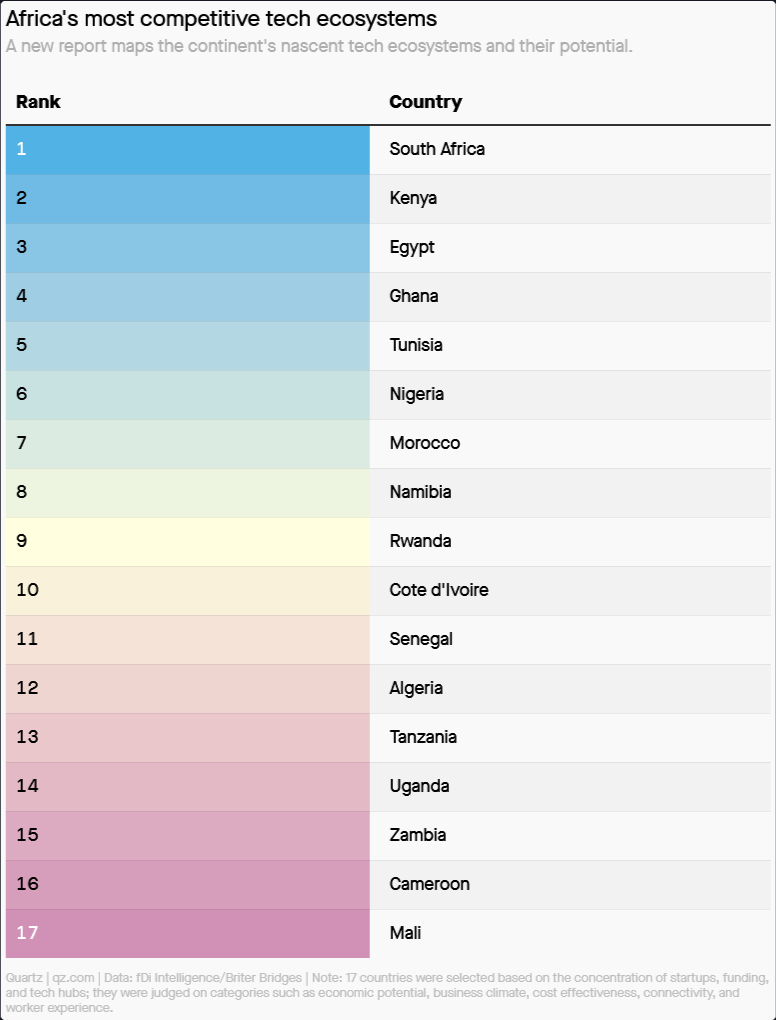Click the Mali country cell
776x1020 pixels.
570,933
